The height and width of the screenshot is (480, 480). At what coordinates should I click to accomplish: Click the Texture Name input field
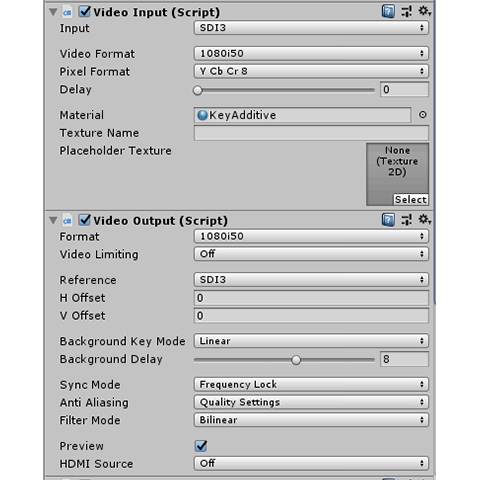point(311,133)
